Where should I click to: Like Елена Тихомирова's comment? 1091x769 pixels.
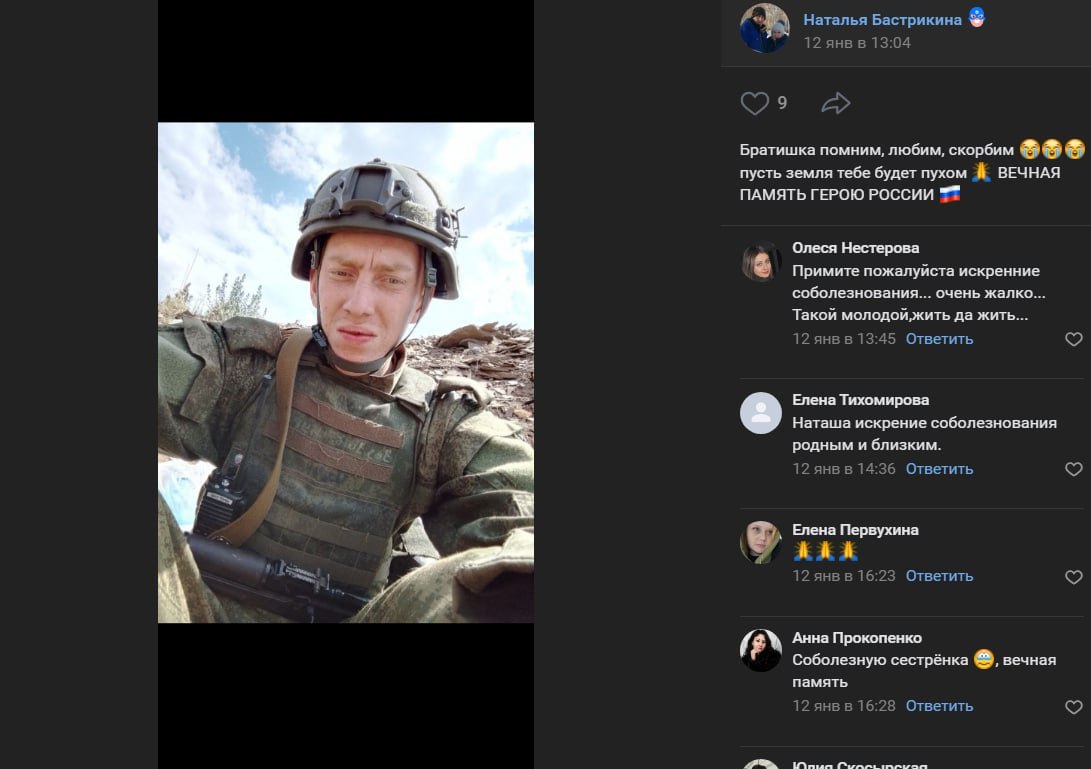pyautogui.click(x=1074, y=469)
